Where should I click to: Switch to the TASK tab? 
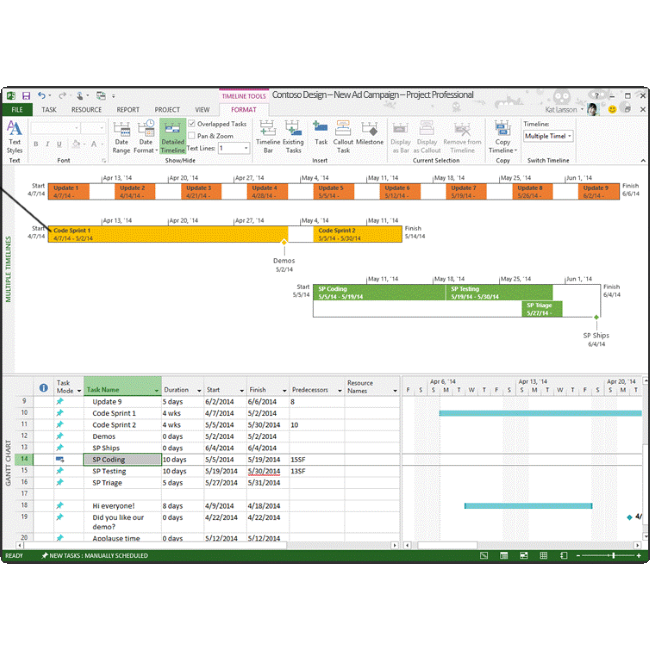[49, 109]
